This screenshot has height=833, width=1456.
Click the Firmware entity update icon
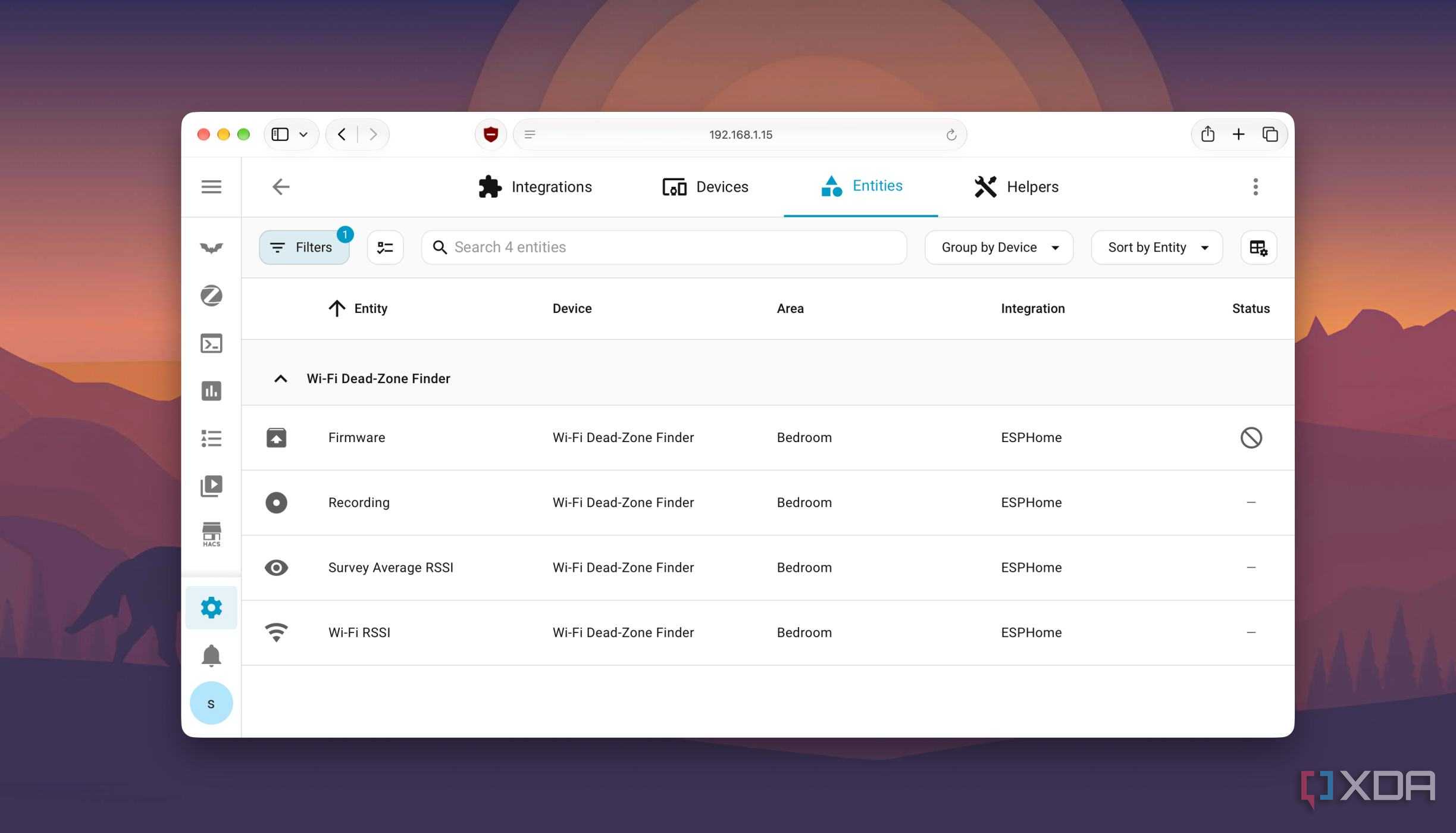coord(276,437)
